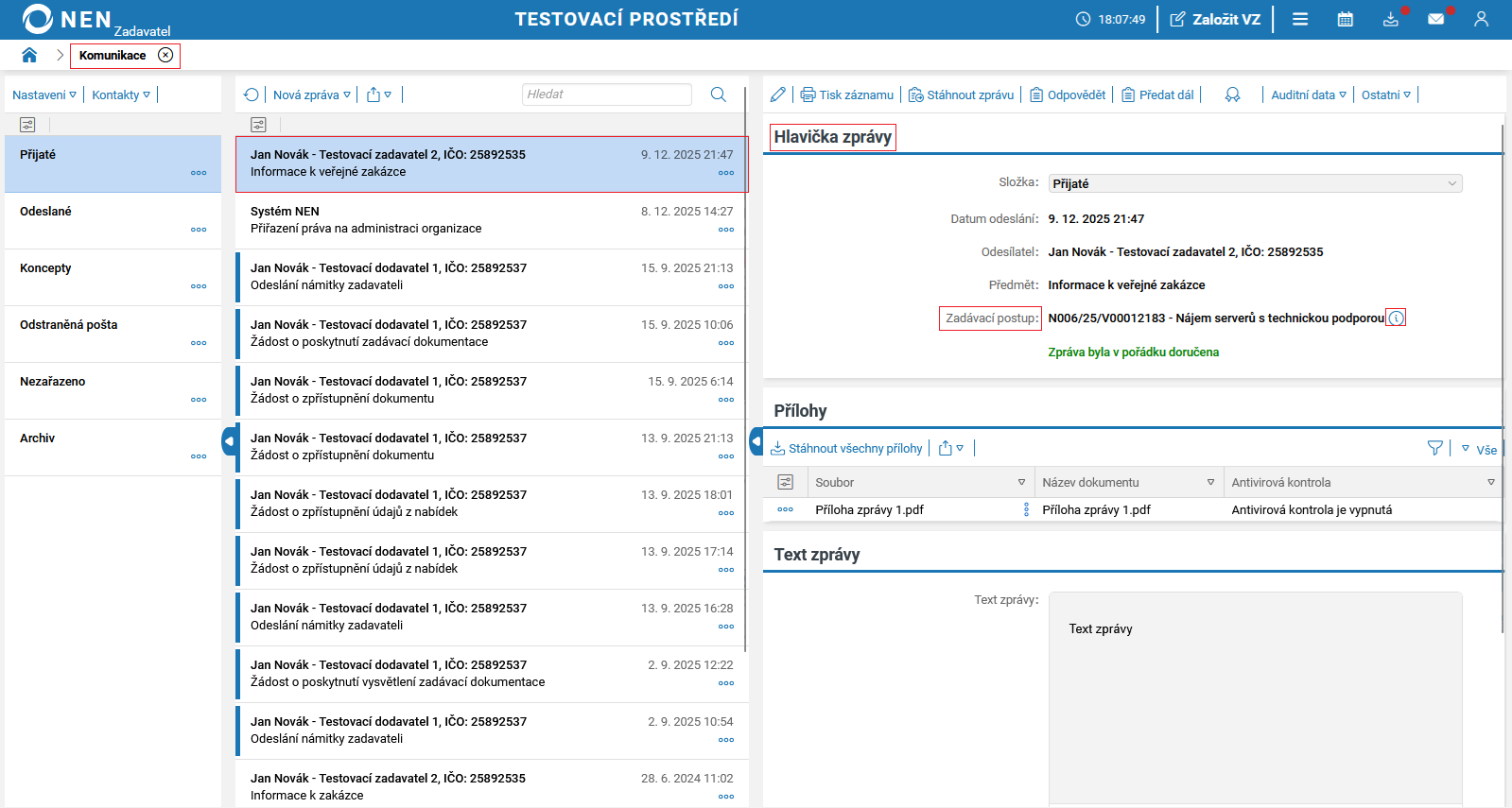Close the Komunikace tab

165,55
